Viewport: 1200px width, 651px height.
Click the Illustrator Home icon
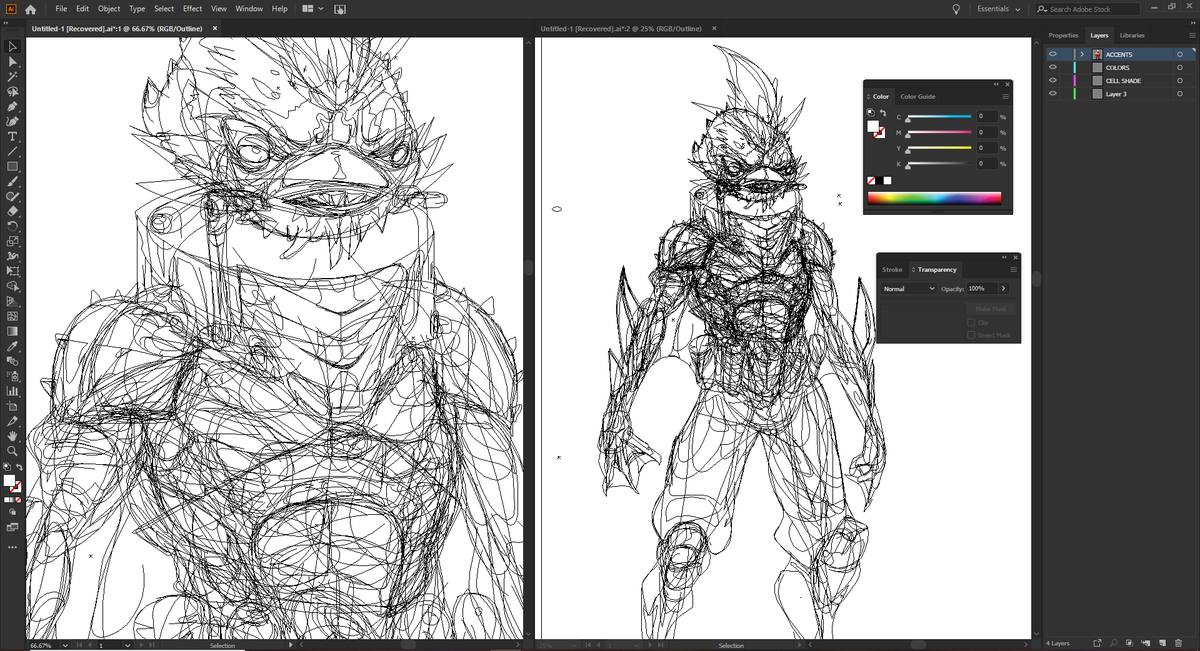pos(31,8)
